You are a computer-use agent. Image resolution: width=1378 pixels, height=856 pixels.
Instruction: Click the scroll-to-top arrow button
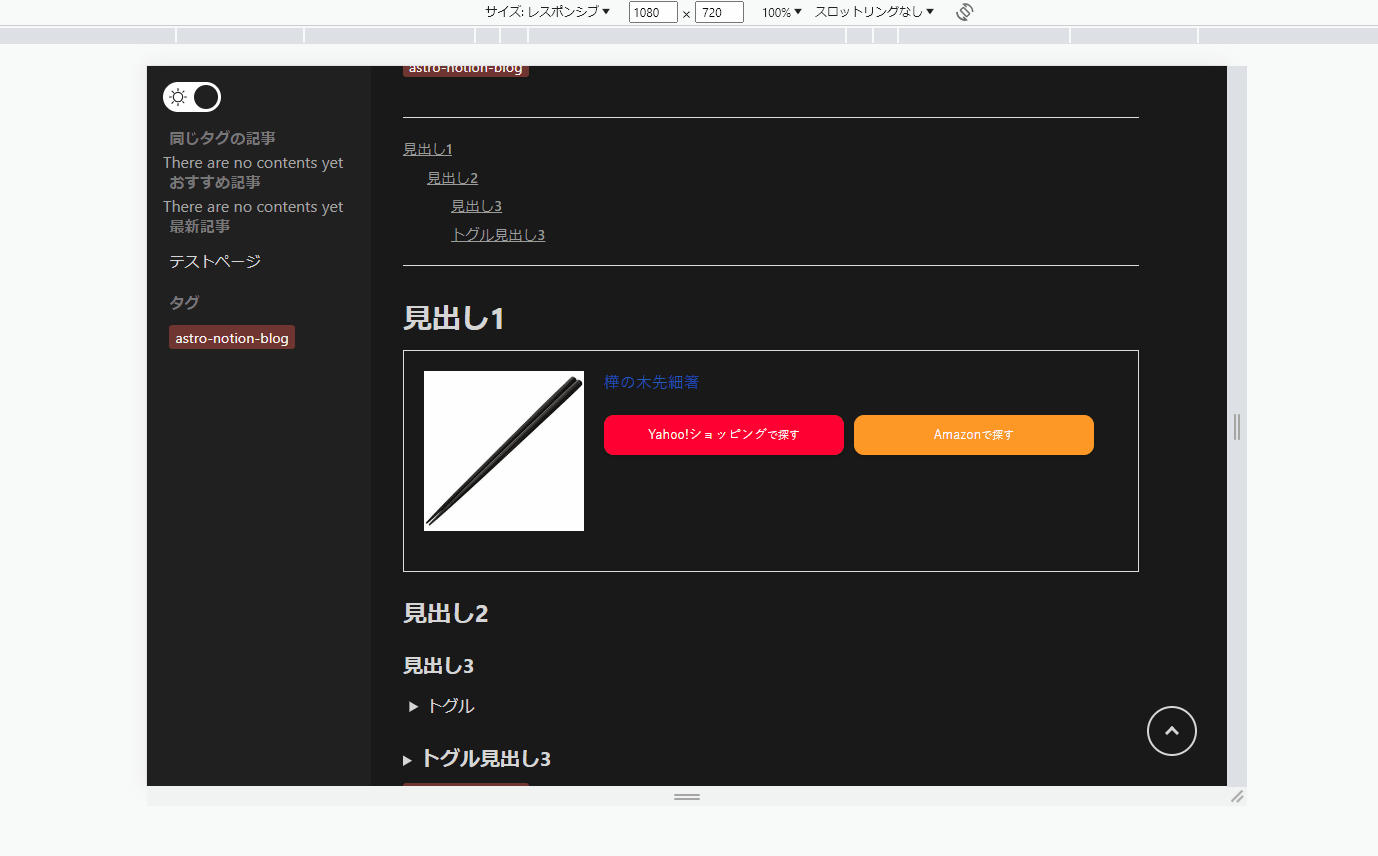point(1171,731)
